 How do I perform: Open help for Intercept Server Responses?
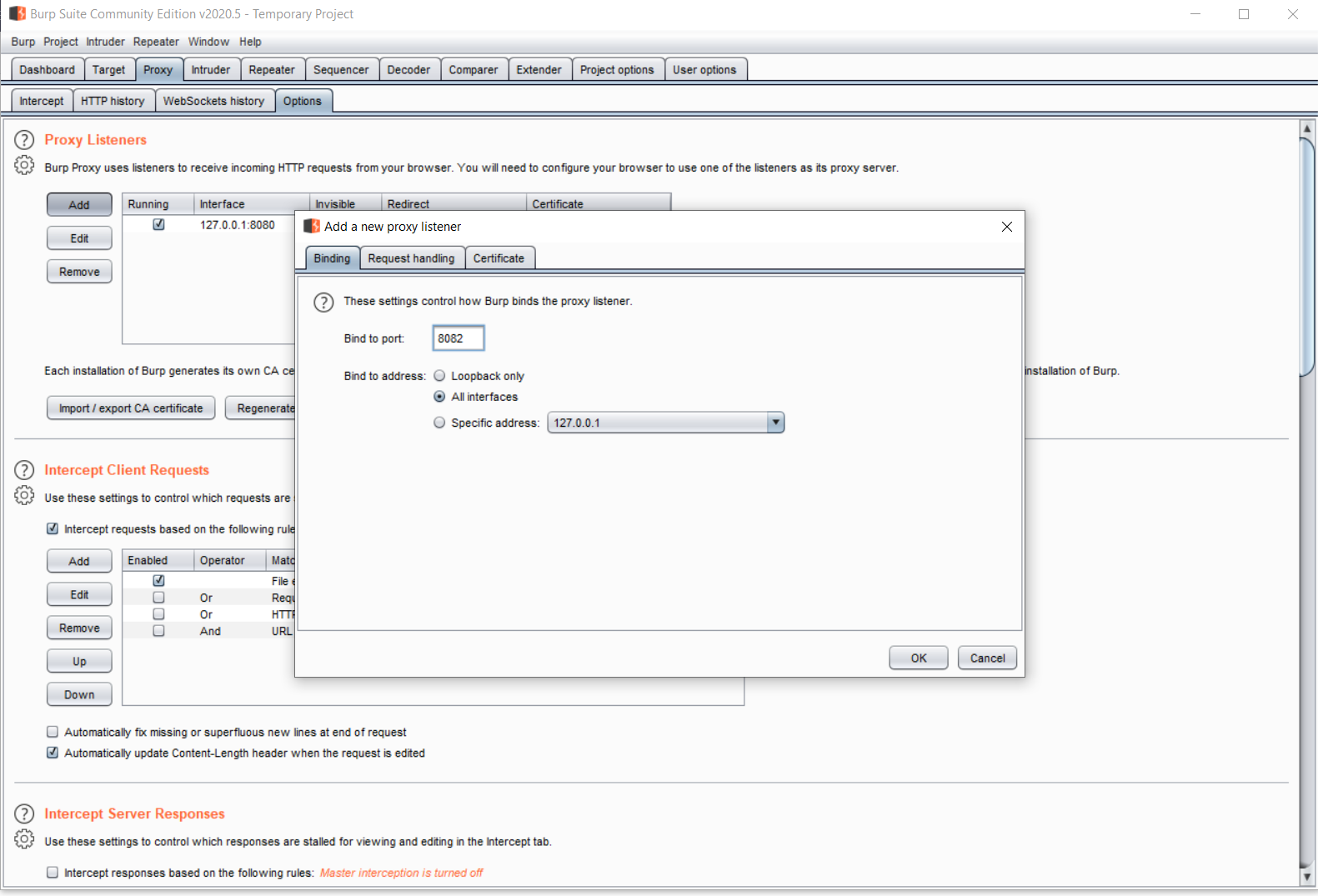(x=24, y=813)
